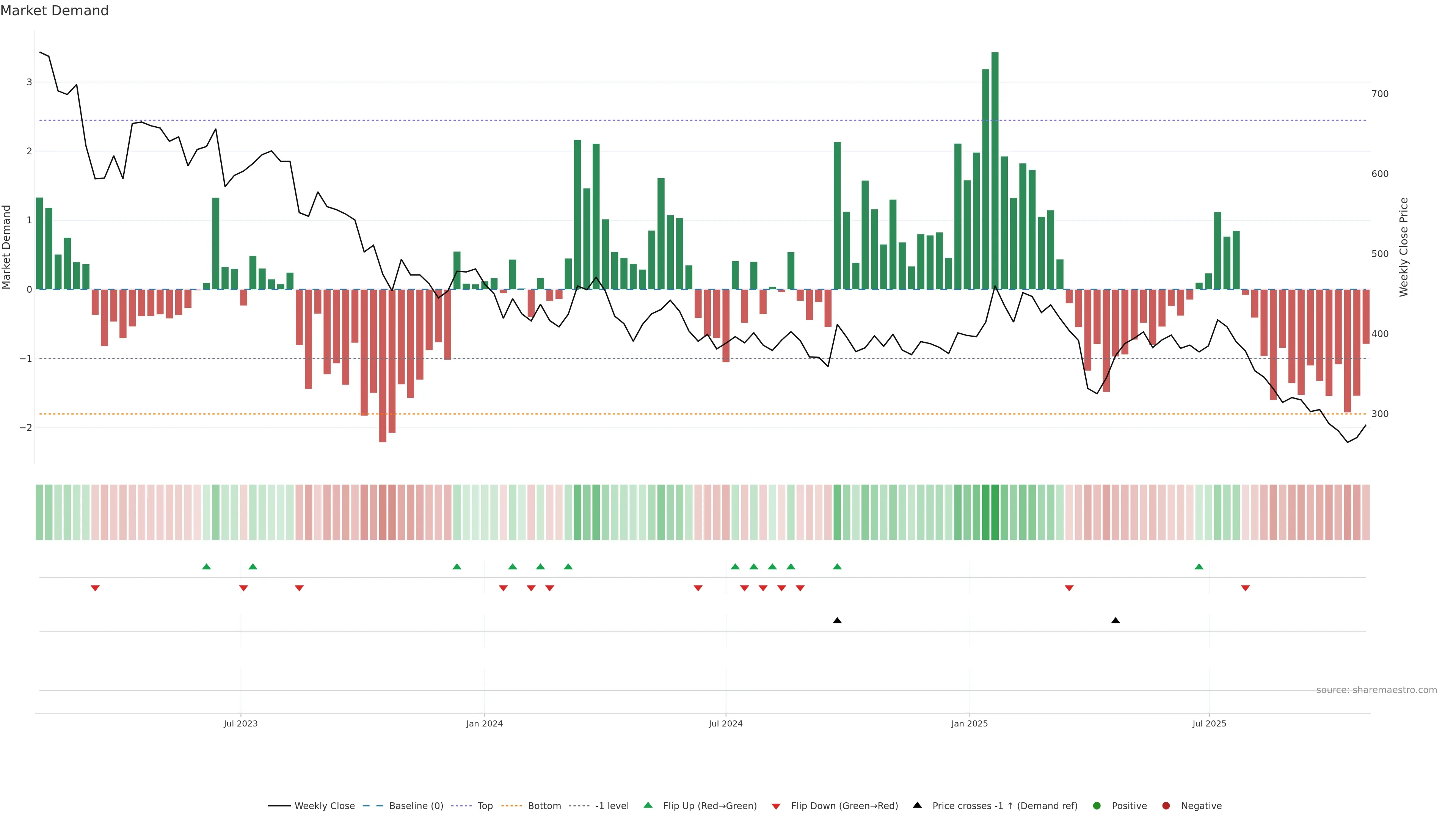This screenshot has height=819, width=1456.
Task: Click the Market Demand chart title
Action: [54, 11]
